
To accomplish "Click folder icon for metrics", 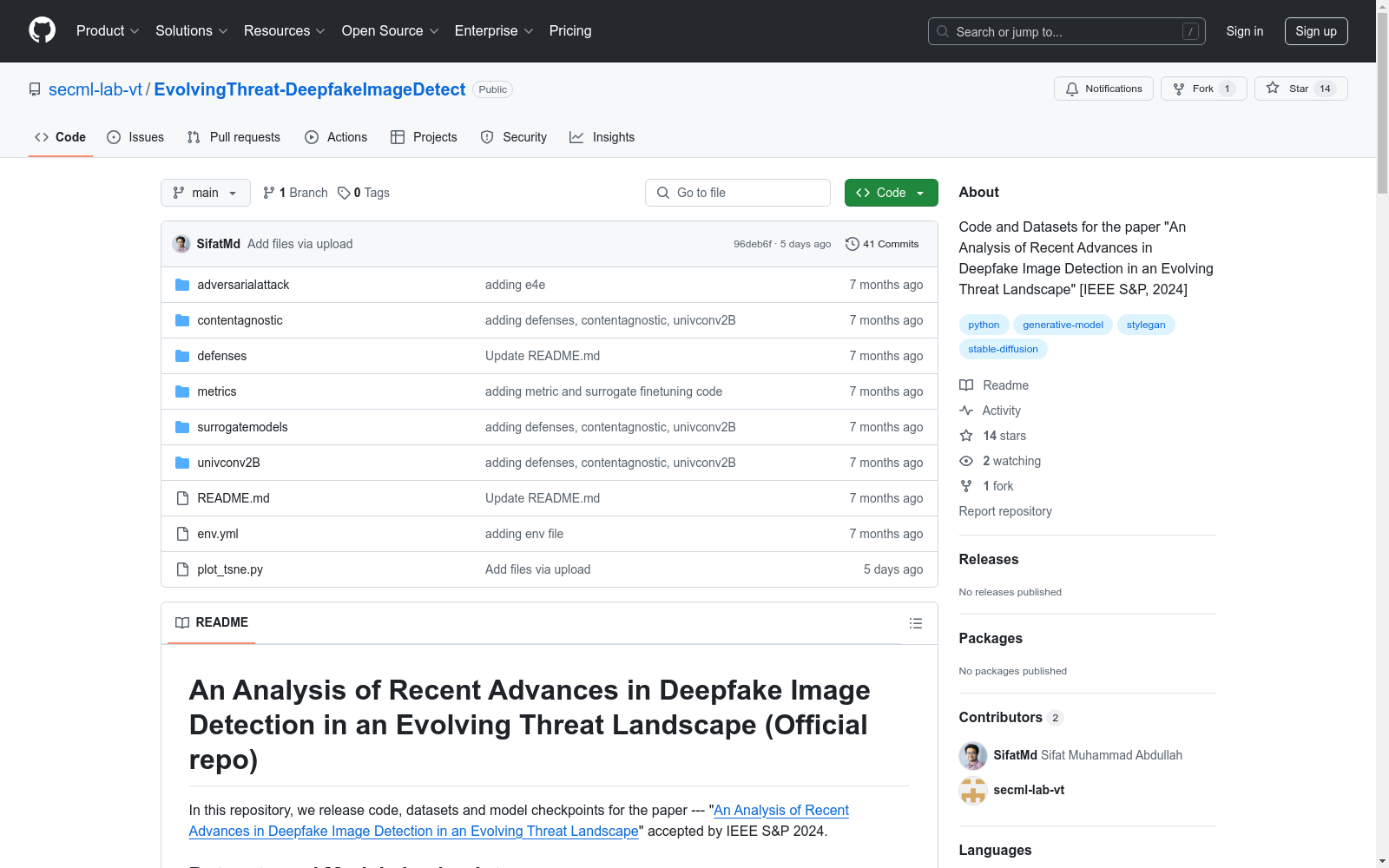I will pos(182,391).
